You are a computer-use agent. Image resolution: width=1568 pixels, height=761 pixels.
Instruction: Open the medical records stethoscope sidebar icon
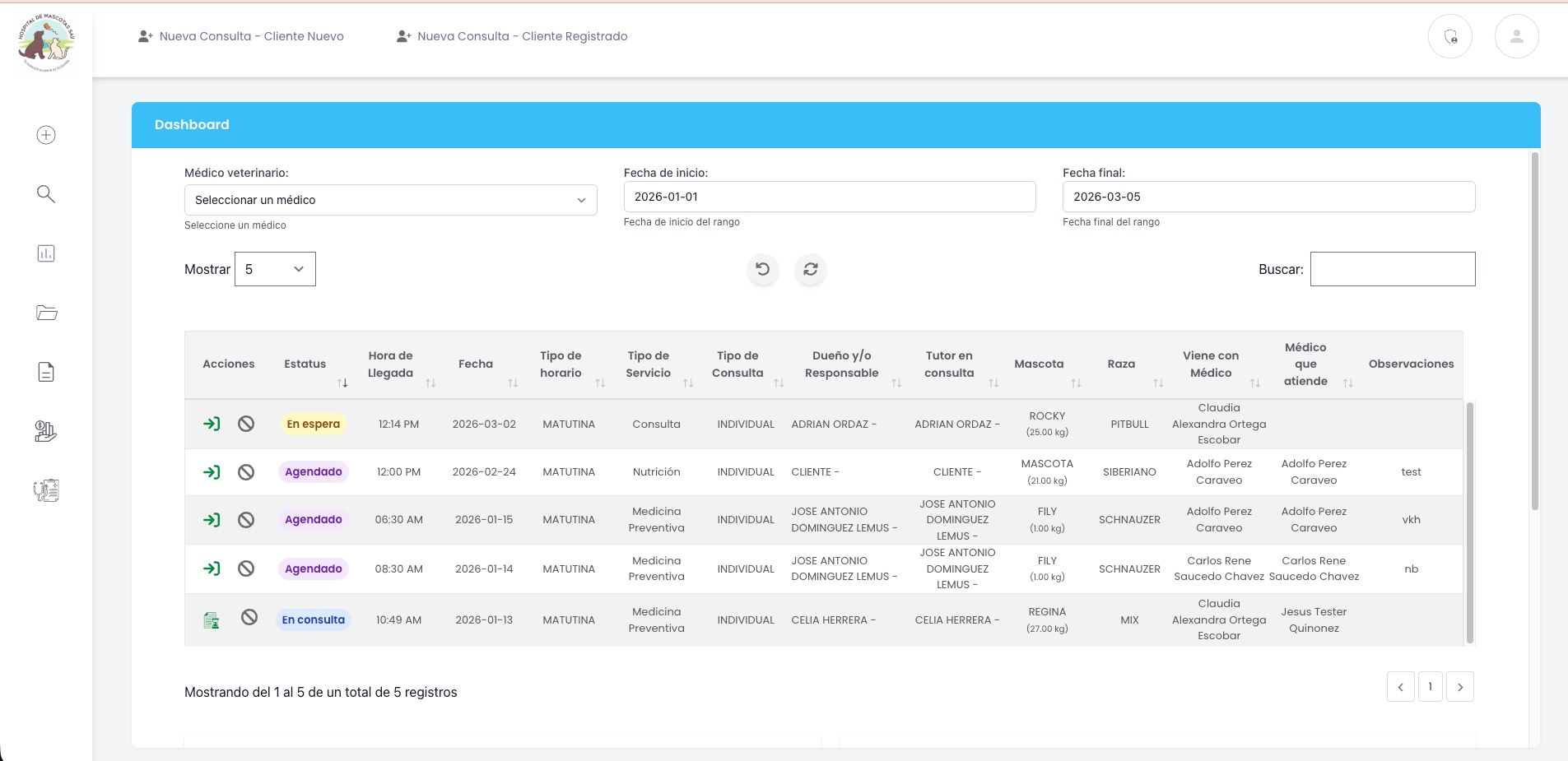(x=45, y=490)
